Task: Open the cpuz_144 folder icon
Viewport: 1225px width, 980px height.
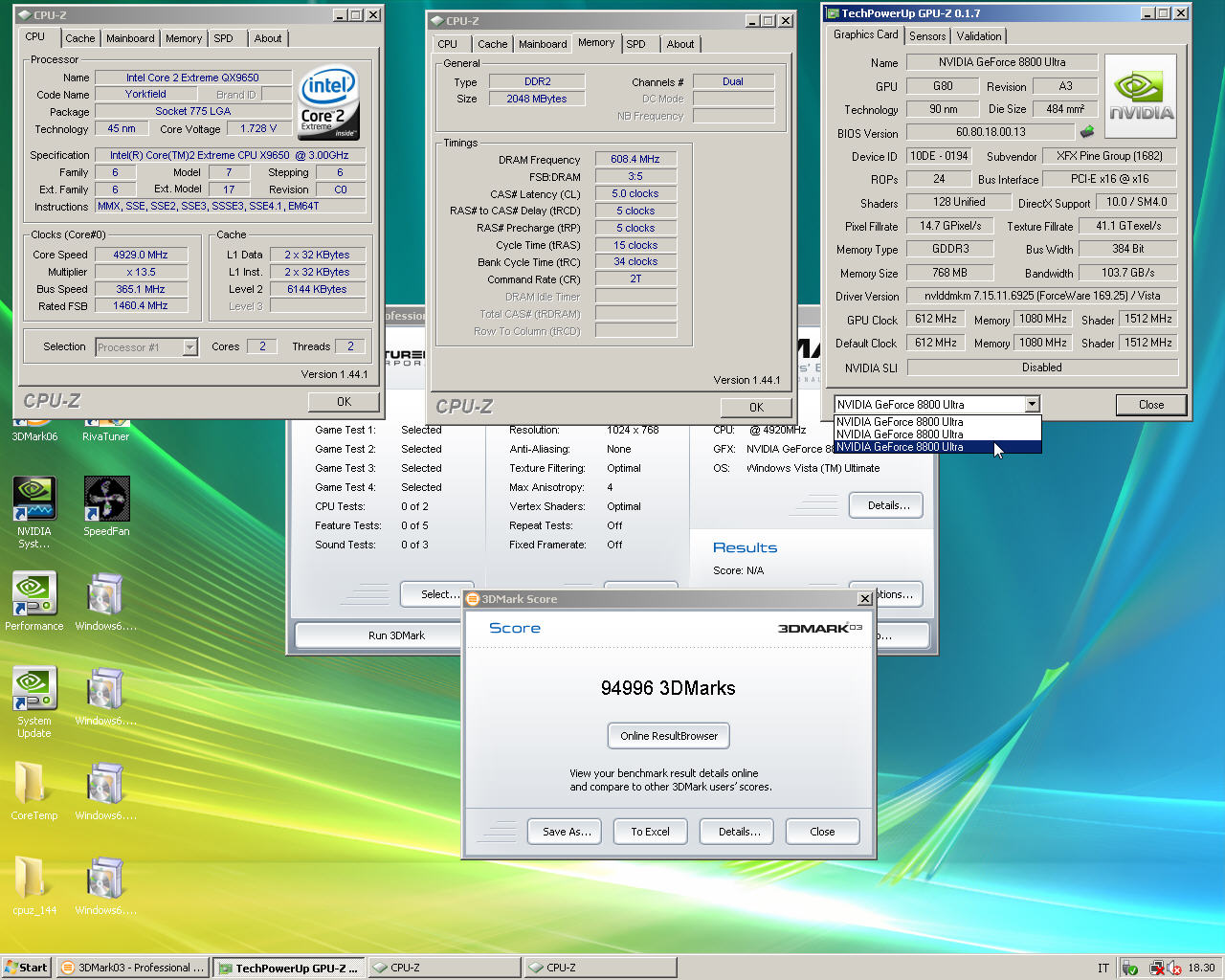Action: point(32,879)
